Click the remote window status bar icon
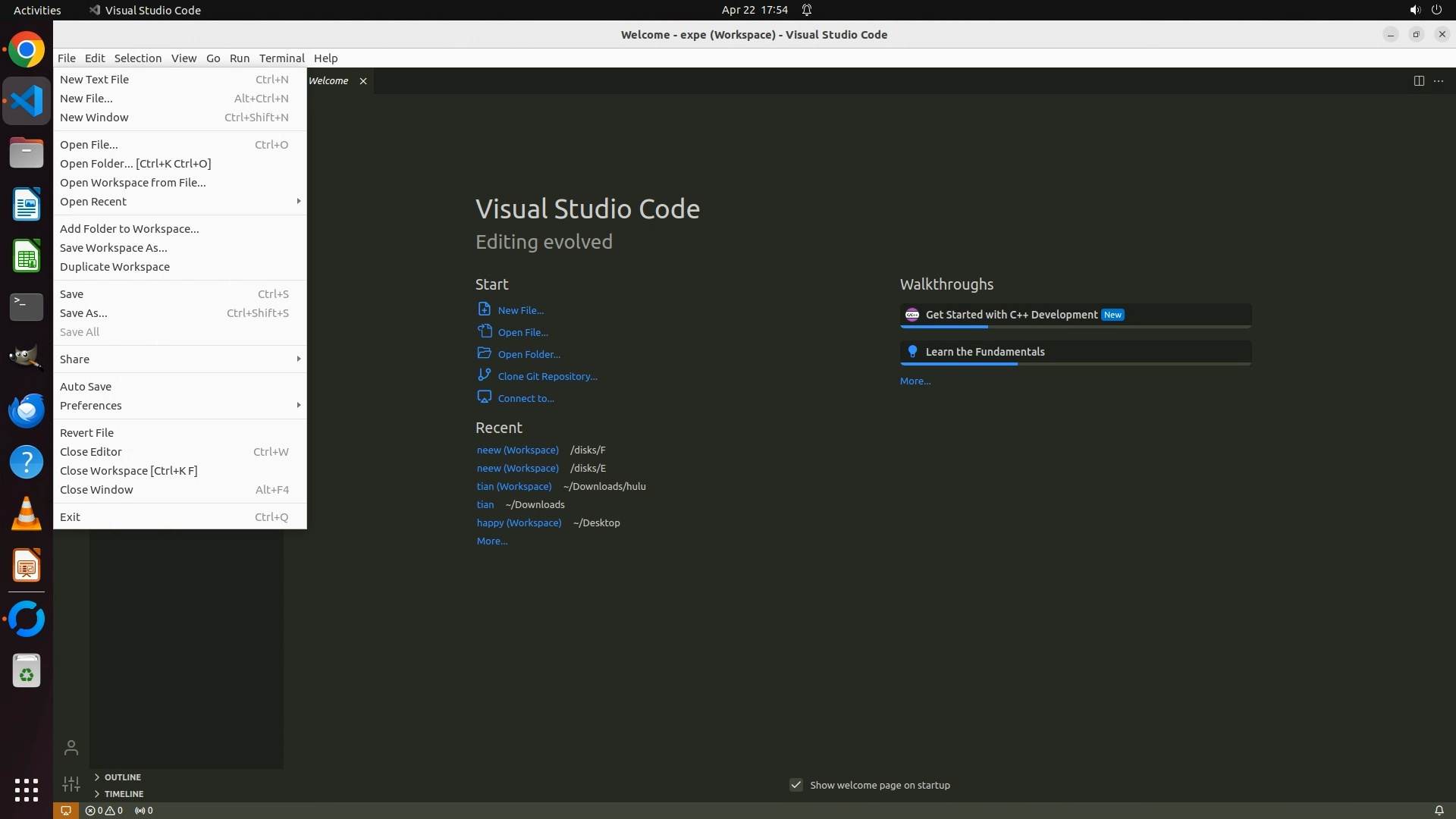 pyautogui.click(x=66, y=810)
